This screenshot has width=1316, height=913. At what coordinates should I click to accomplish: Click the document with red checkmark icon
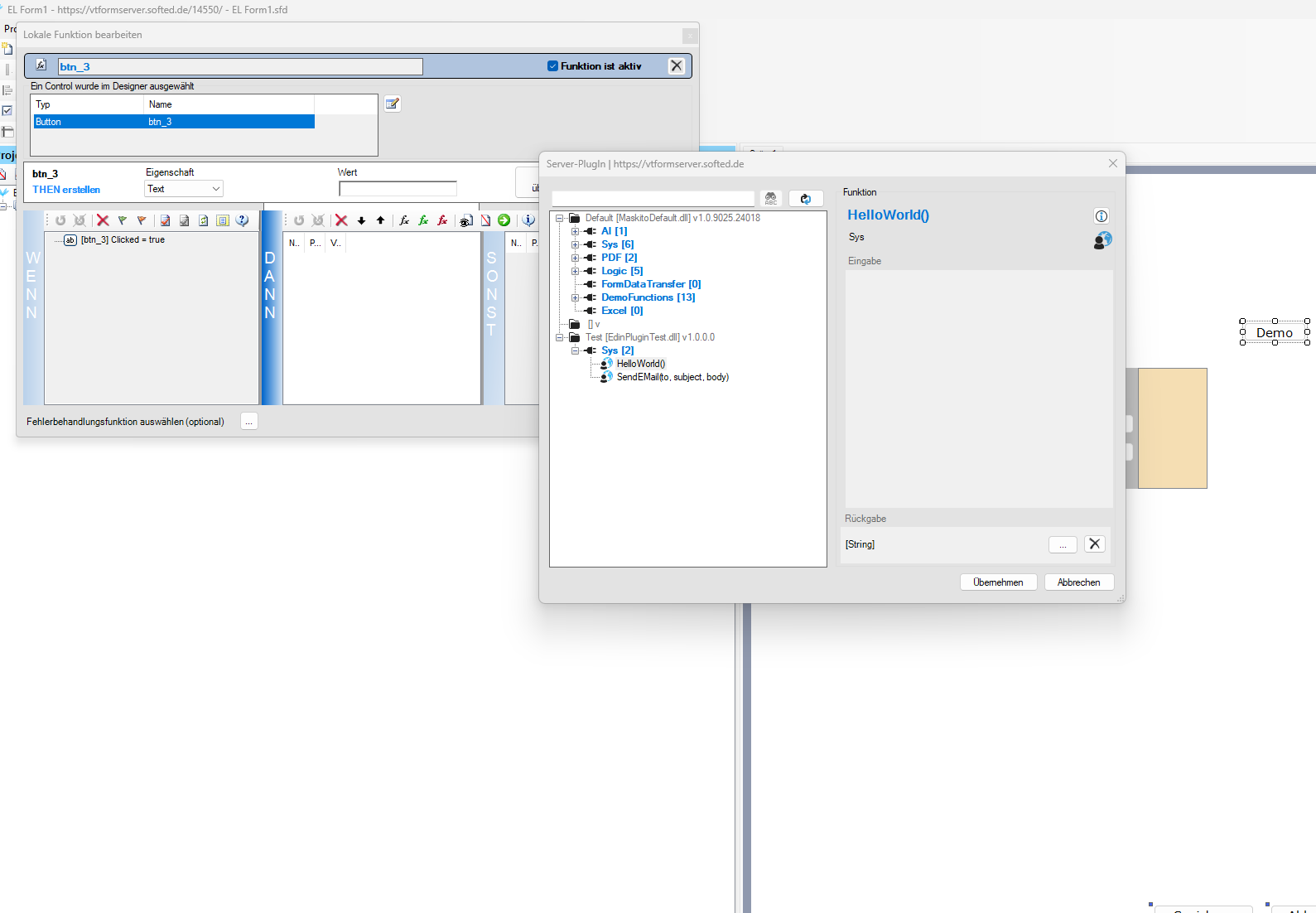pyautogui.click(x=166, y=220)
